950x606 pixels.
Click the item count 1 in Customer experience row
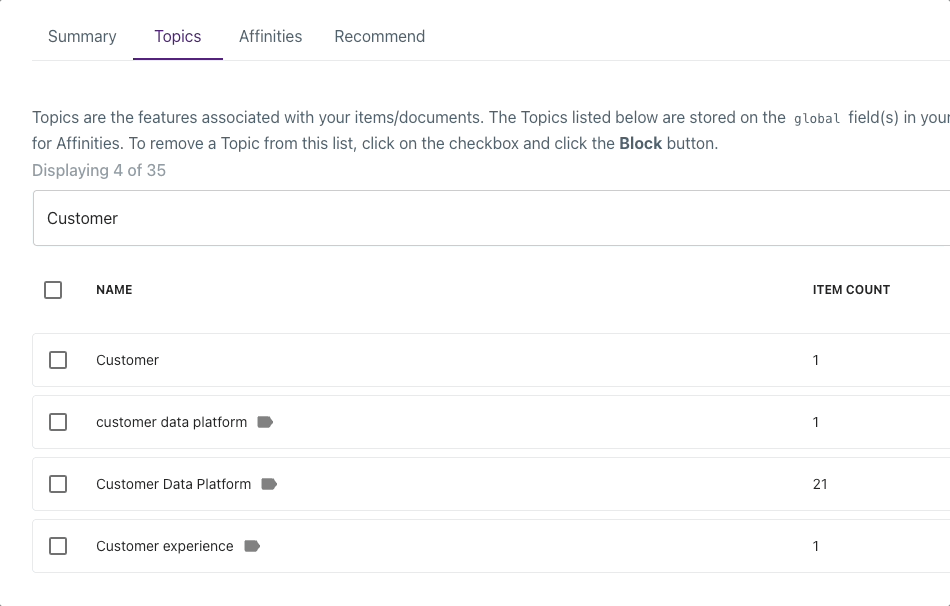[x=815, y=546]
